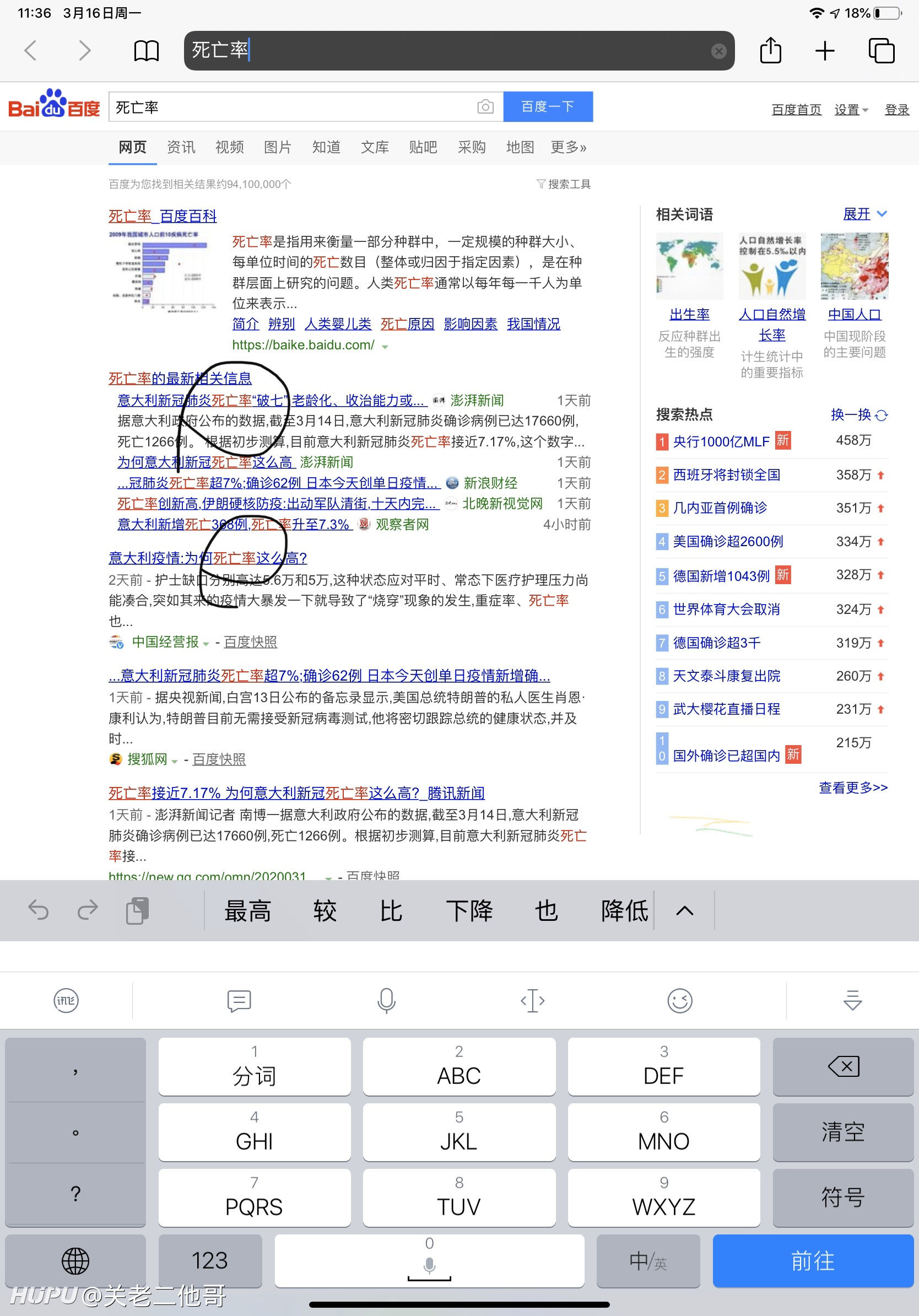
Task: Tap the Baidu logo
Action: 54,104
